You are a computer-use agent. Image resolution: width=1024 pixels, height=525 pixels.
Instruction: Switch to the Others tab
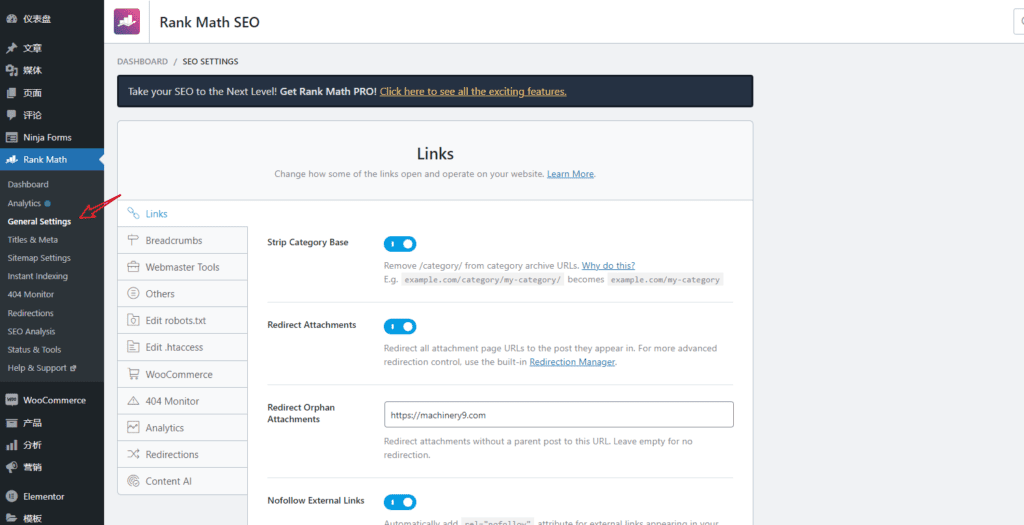tap(182, 294)
